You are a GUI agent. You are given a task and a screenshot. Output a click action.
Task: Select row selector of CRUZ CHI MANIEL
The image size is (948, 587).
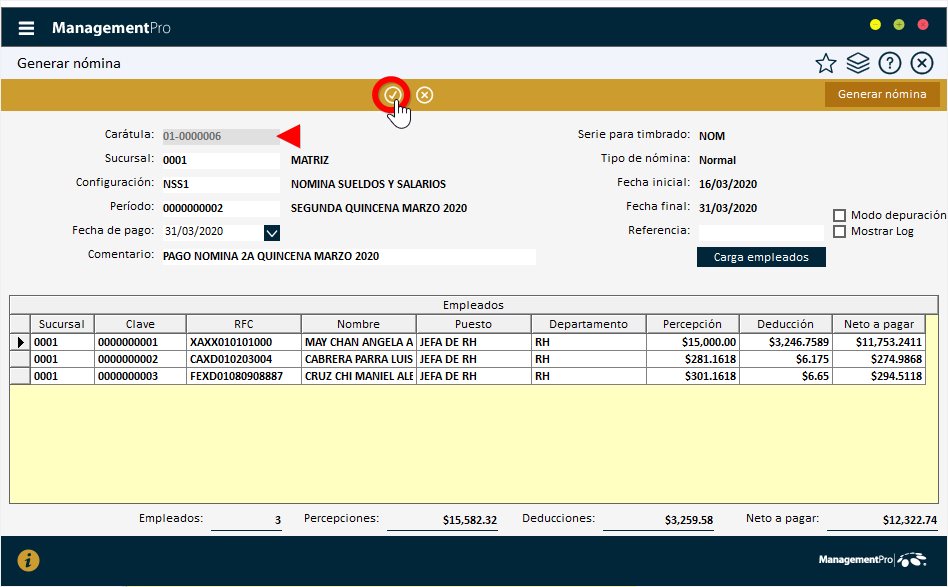click(x=20, y=376)
